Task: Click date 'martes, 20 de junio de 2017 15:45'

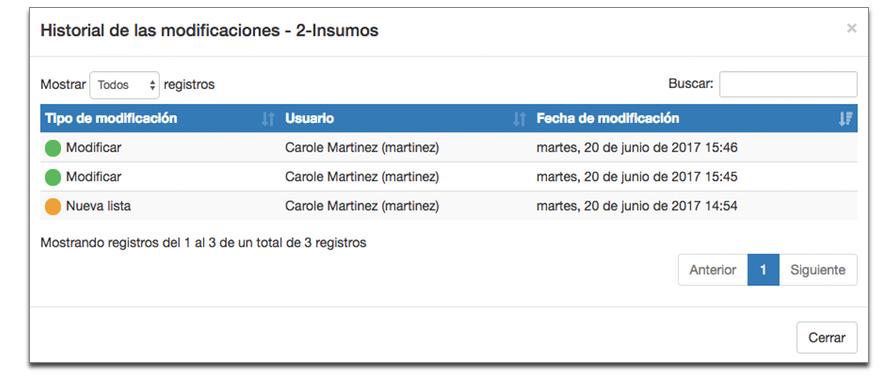Action: [637, 177]
